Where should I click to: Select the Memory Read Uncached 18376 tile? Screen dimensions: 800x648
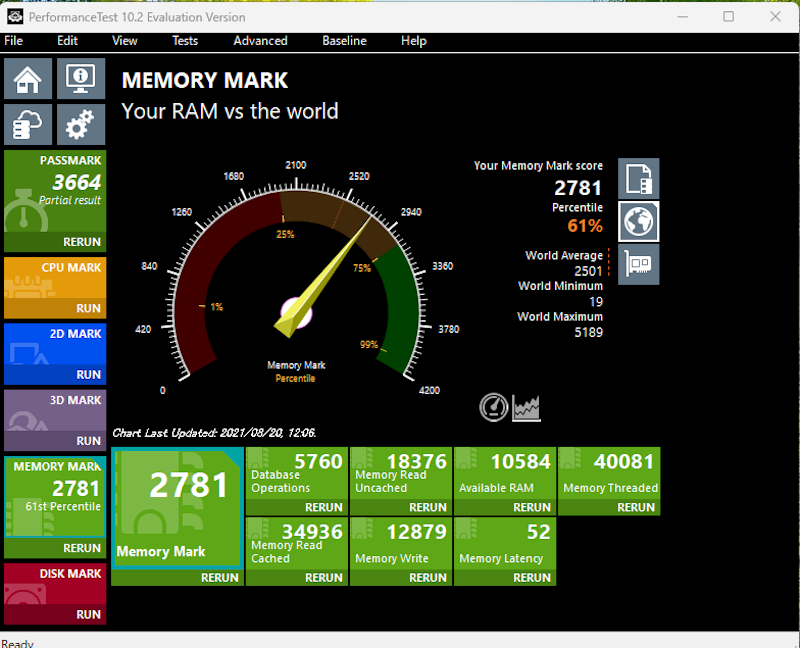(x=401, y=473)
